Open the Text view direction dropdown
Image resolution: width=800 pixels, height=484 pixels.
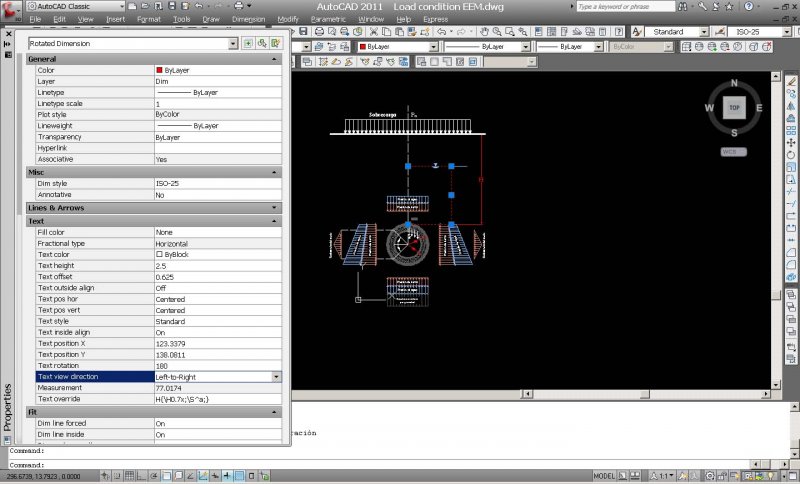tap(276, 376)
